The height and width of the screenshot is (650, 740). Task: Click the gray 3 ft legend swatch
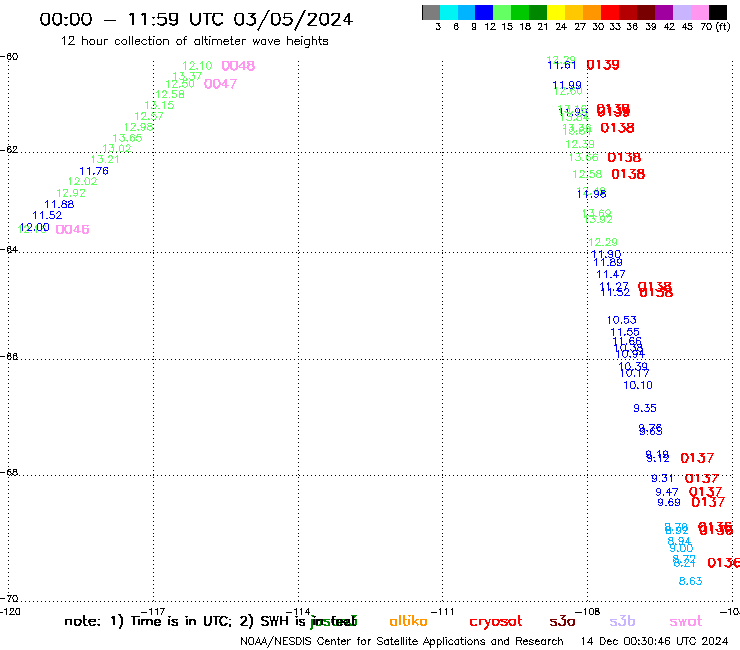pyautogui.click(x=431, y=12)
